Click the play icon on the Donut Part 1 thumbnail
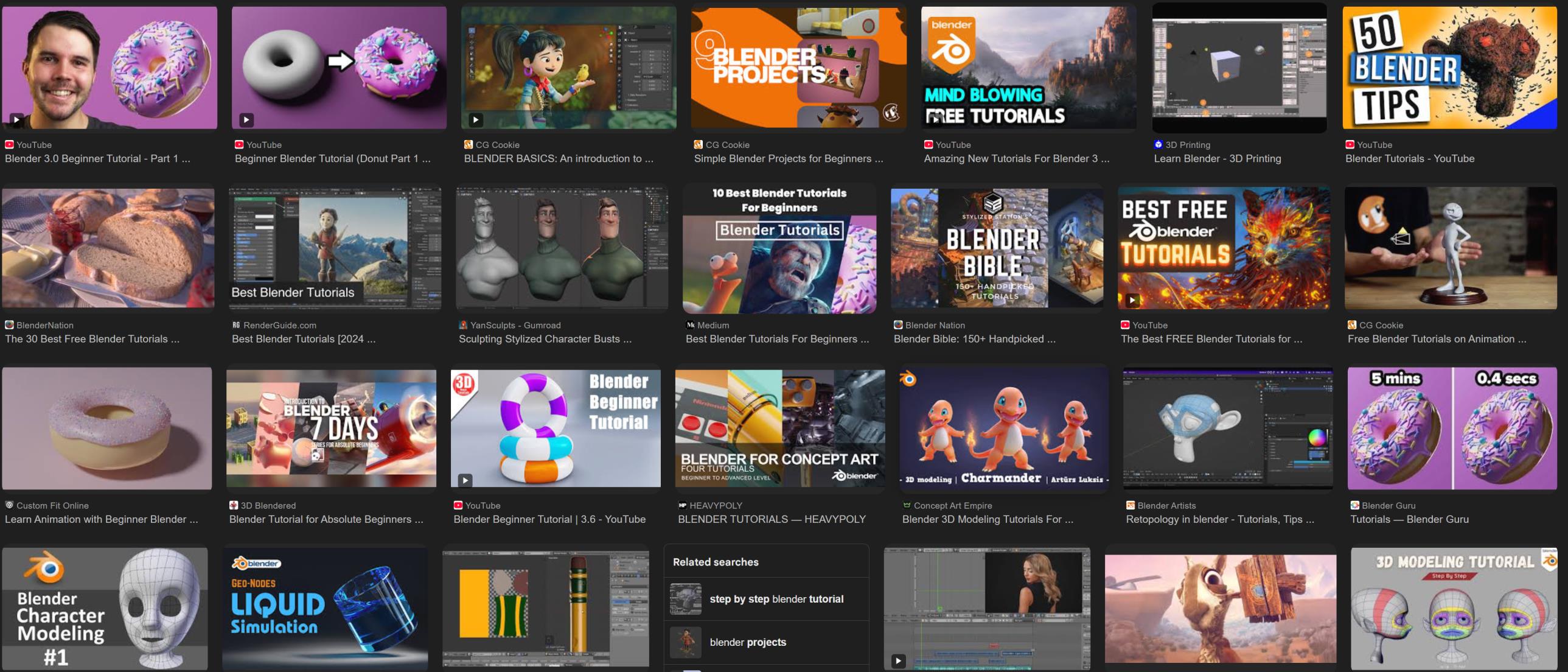 pos(246,120)
